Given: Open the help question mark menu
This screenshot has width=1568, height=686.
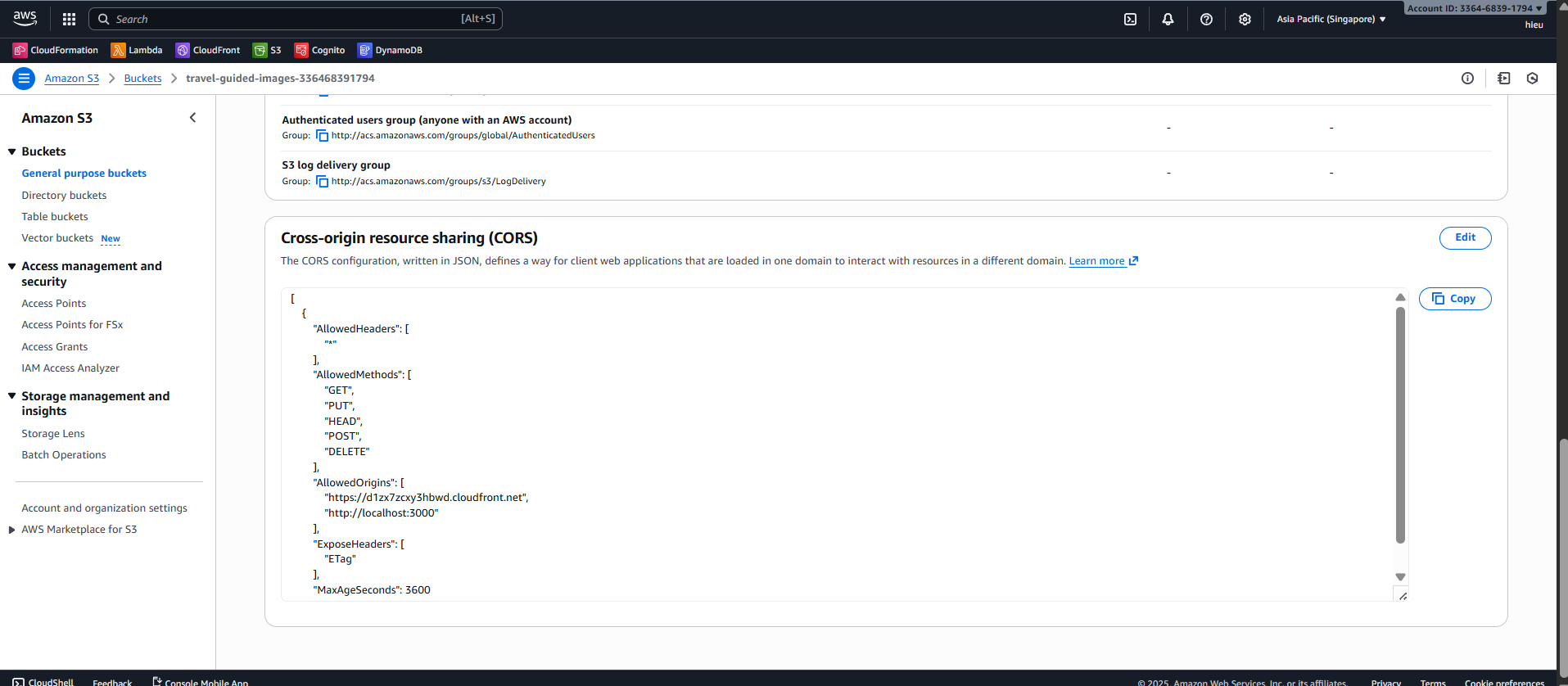Looking at the screenshot, I should click(x=1206, y=19).
